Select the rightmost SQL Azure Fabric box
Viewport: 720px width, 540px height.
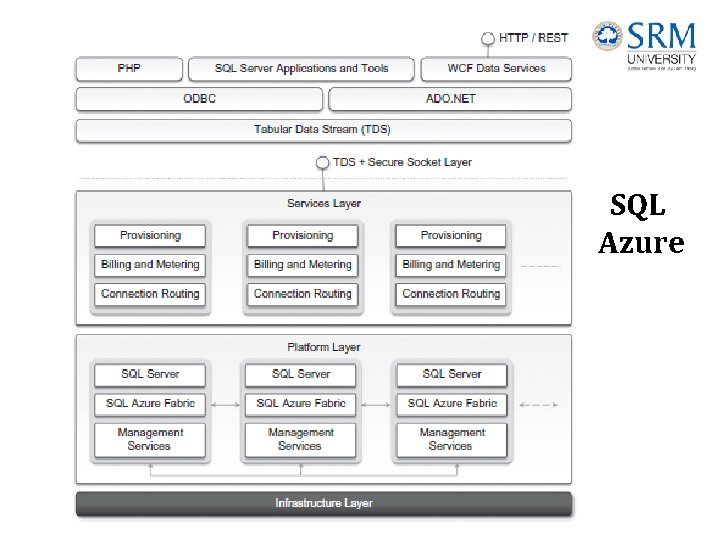click(x=452, y=404)
